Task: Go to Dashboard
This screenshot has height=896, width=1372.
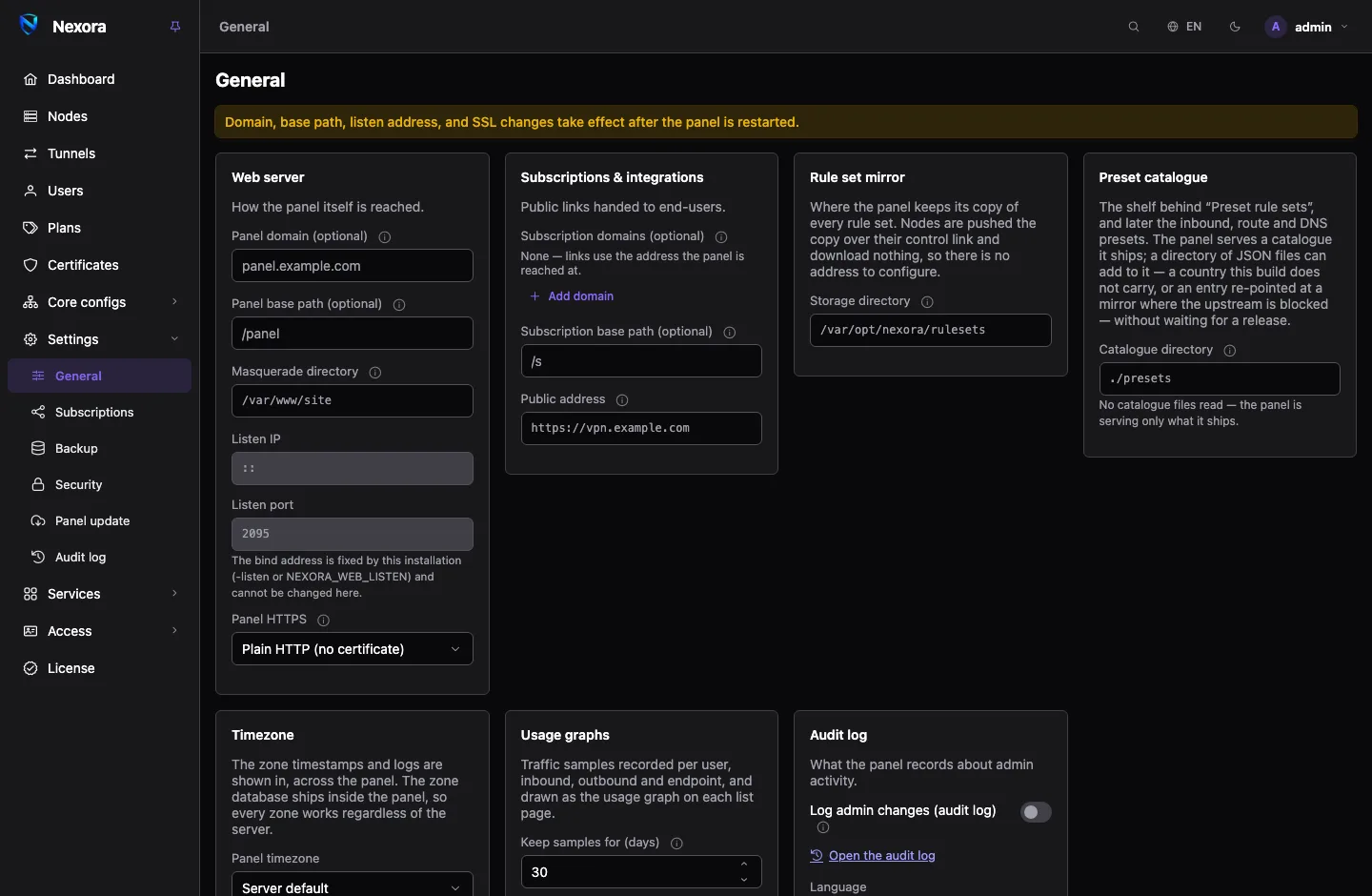Action: pos(100,79)
